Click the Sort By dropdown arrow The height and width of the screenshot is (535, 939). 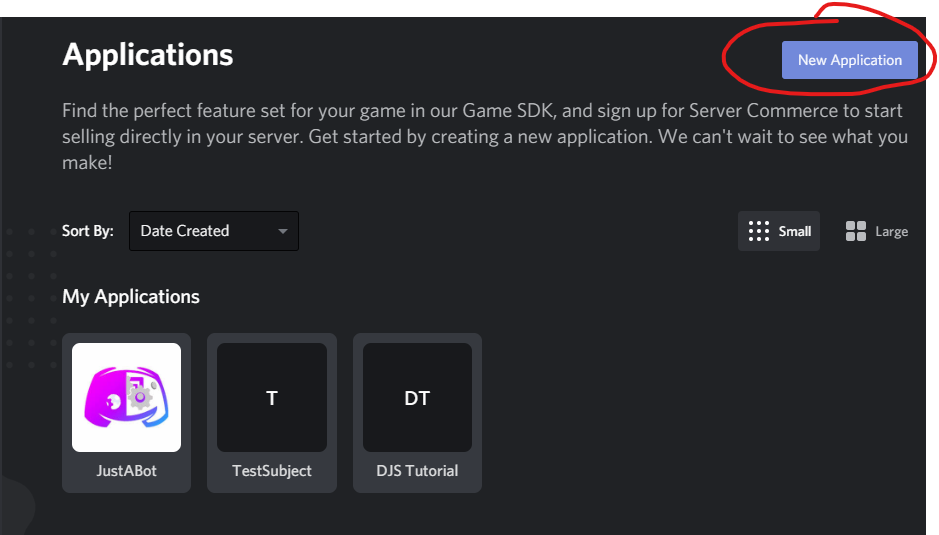[x=283, y=231]
